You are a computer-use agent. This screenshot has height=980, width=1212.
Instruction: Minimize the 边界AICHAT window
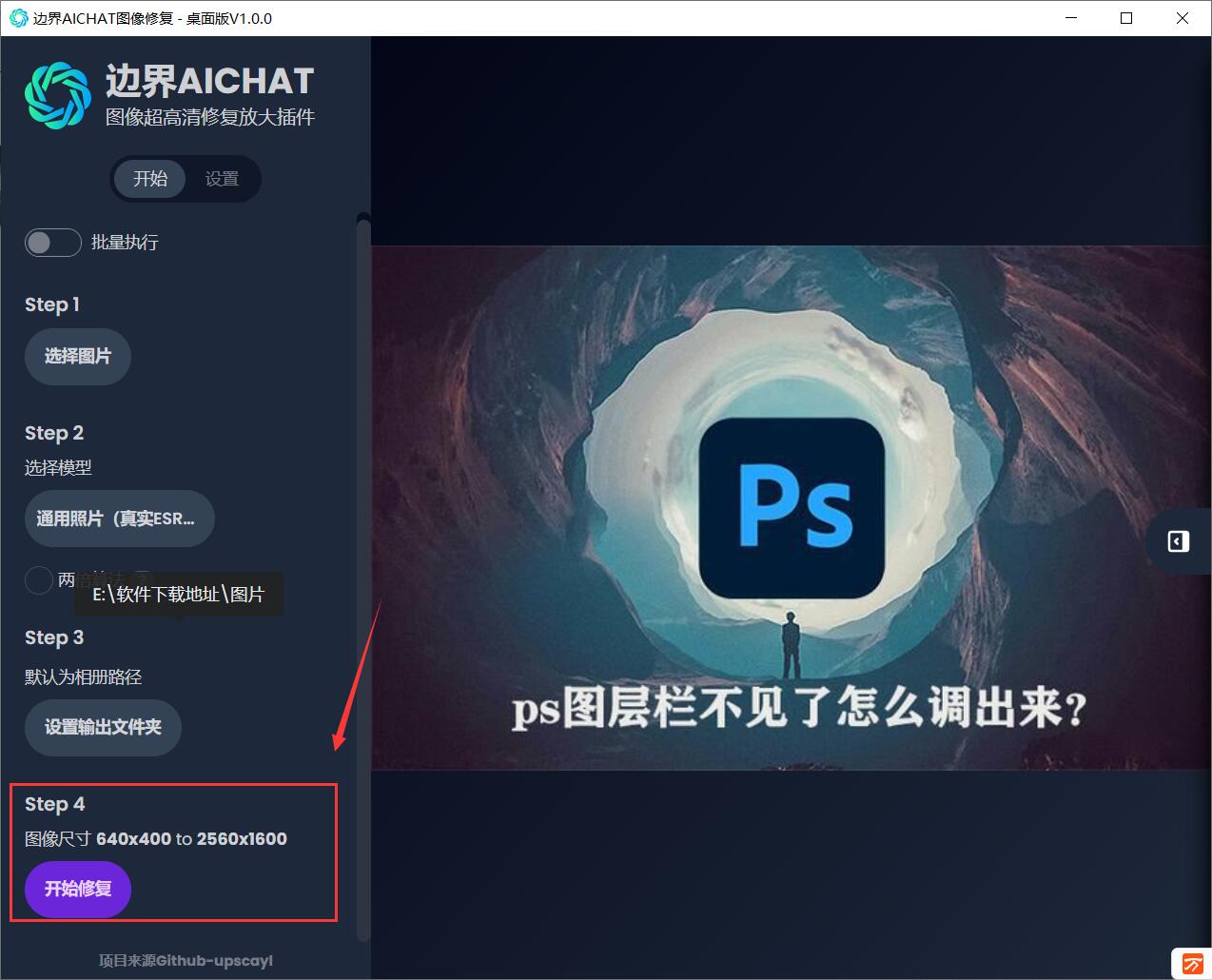pyautogui.click(x=1070, y=18)
